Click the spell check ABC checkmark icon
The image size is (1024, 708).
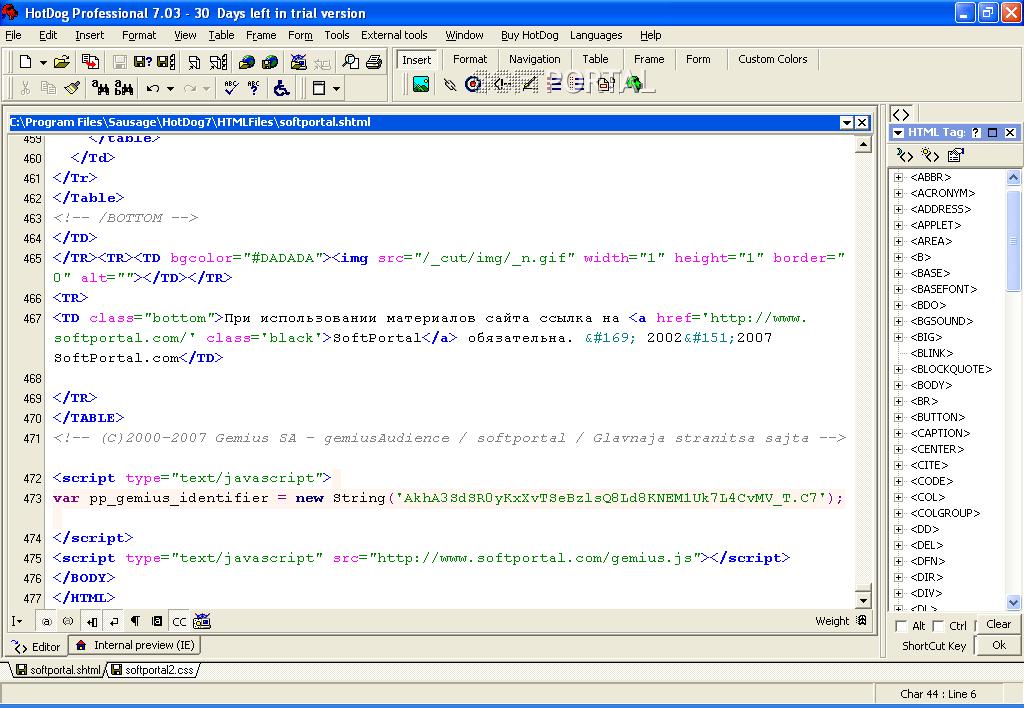pyautogui.click(x=231, y=88)
